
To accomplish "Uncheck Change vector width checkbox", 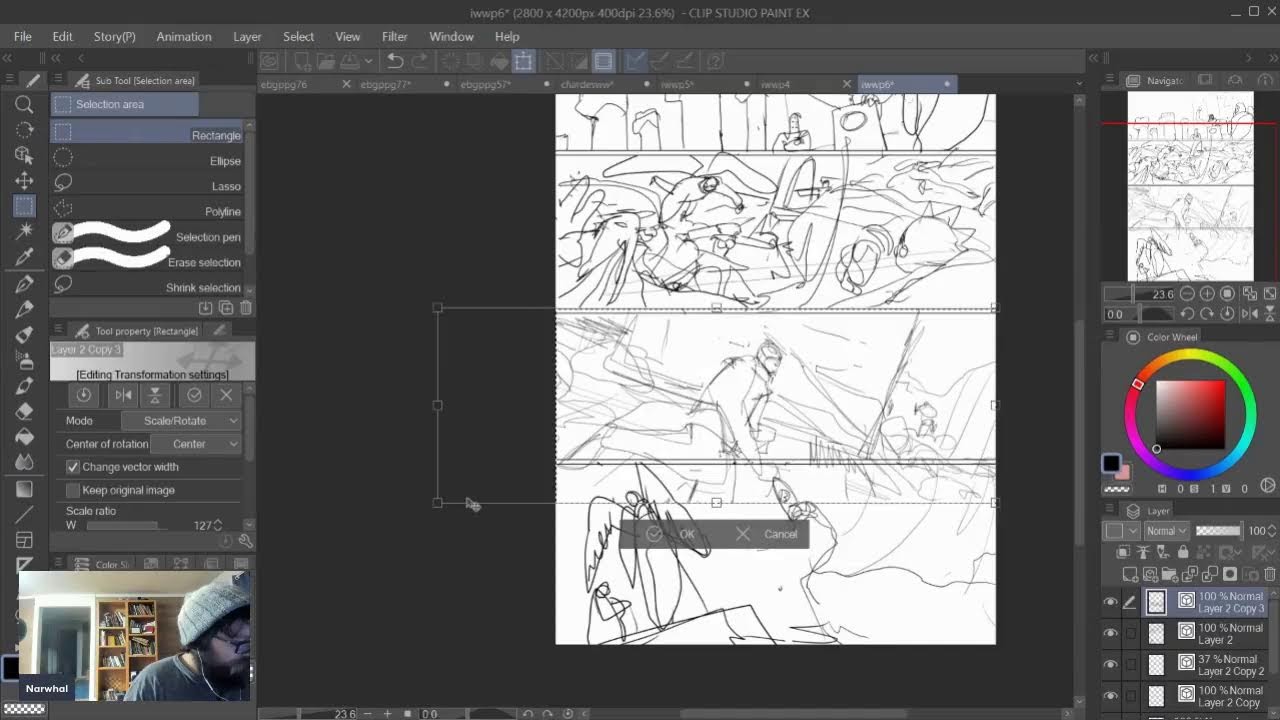I will click(73, 467).
